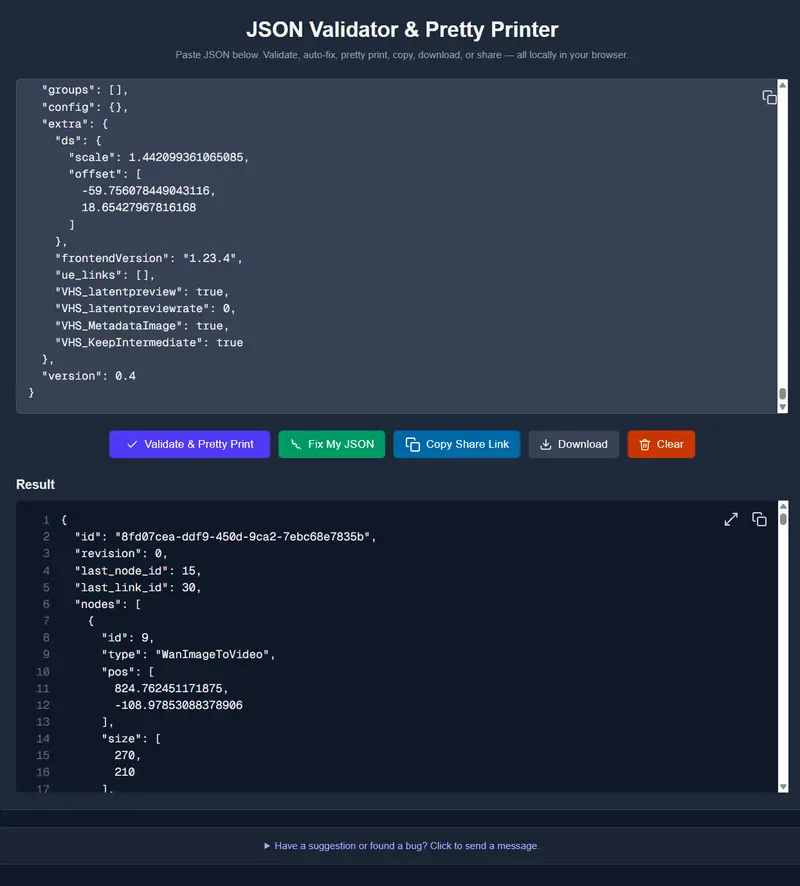Copy the Result output with the copy icon

(759, 519)
